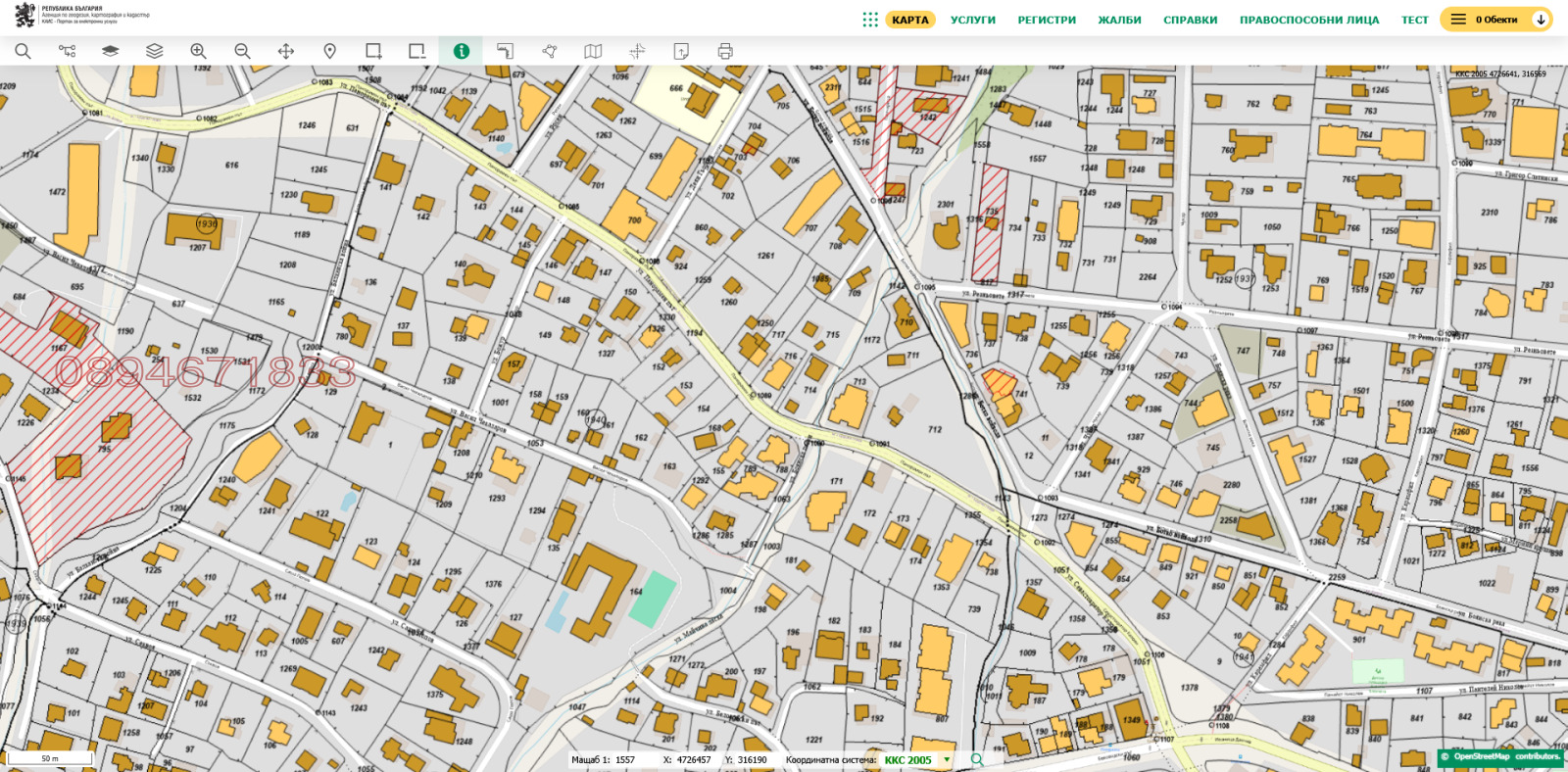Open the green dotted apps grid menu
The height and width of the screenshot is (772, 1568).
[x=869, y=20]
